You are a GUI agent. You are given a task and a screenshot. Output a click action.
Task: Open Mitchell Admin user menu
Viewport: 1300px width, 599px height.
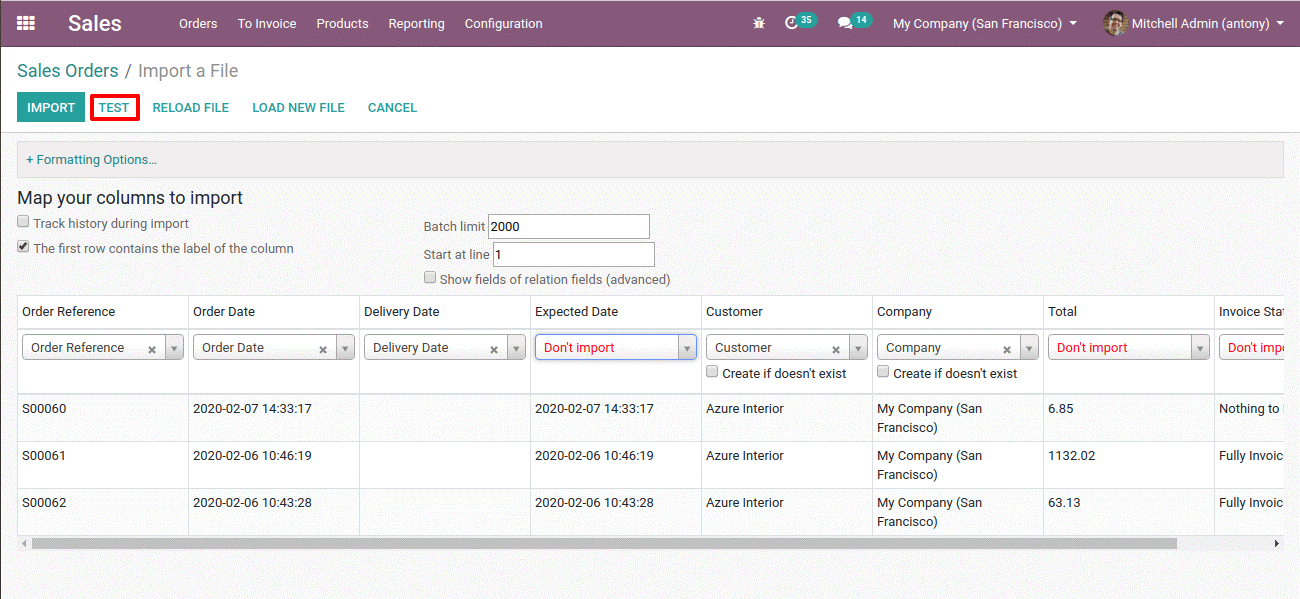point(1194,23)
